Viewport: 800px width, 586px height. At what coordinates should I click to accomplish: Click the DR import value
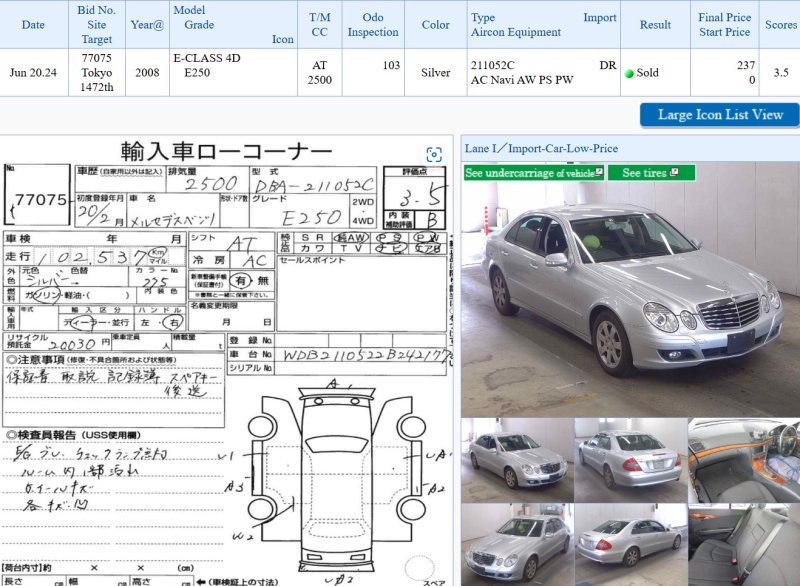coord(608,65)
